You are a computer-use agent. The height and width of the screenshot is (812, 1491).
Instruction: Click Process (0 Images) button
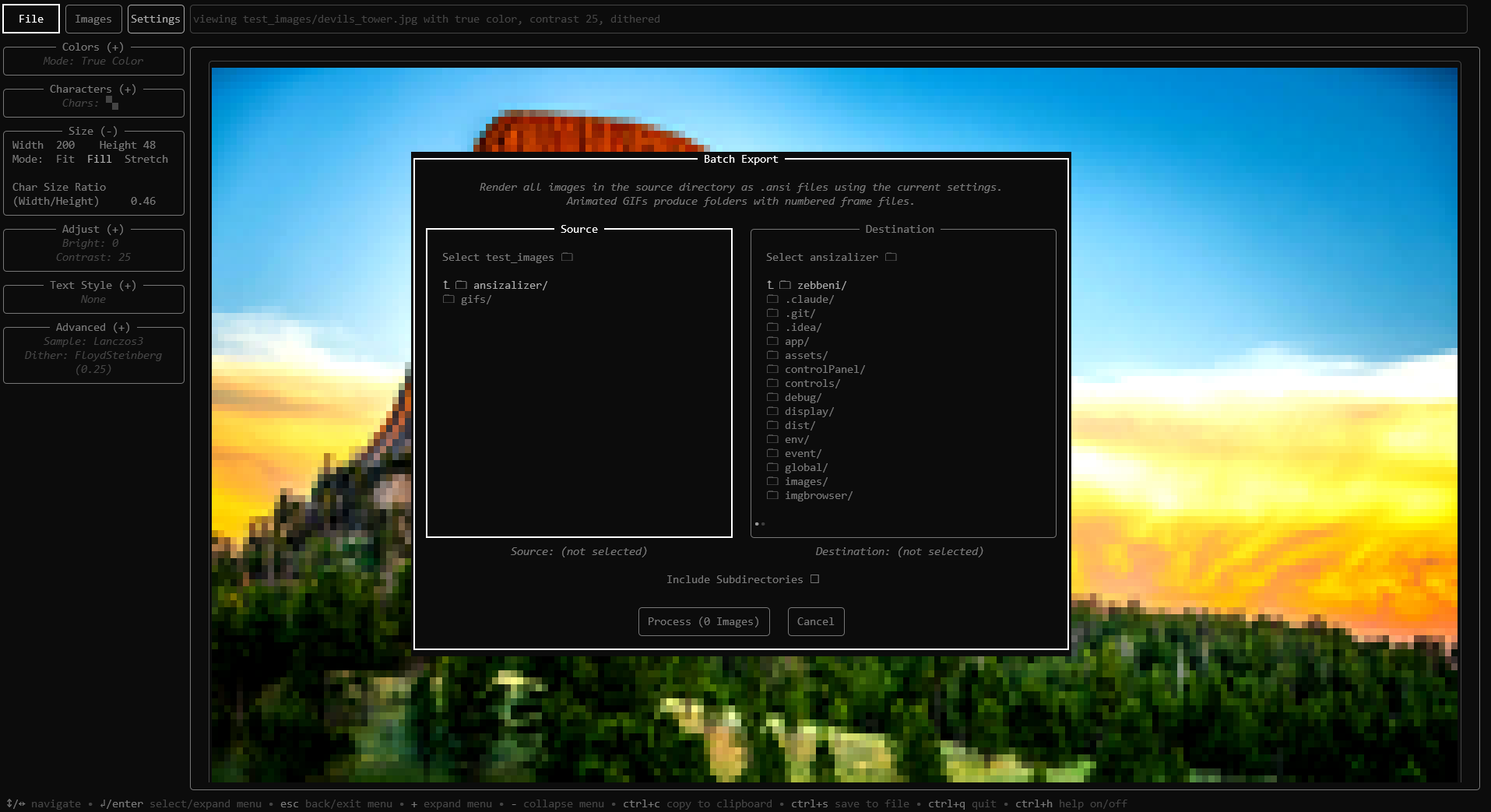coord(704,621)
